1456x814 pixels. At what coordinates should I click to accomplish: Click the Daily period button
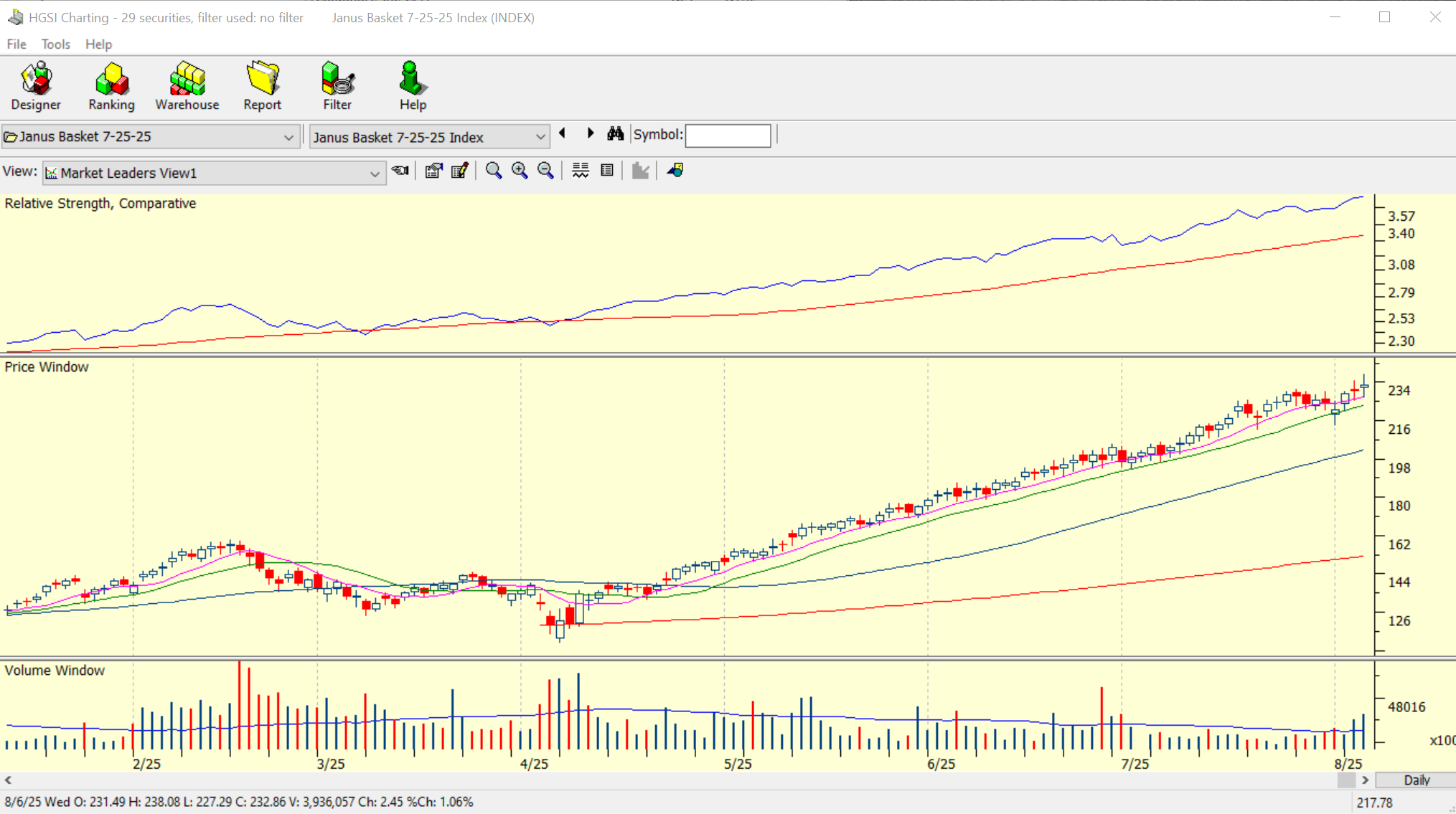click(x=1416, y=780)
